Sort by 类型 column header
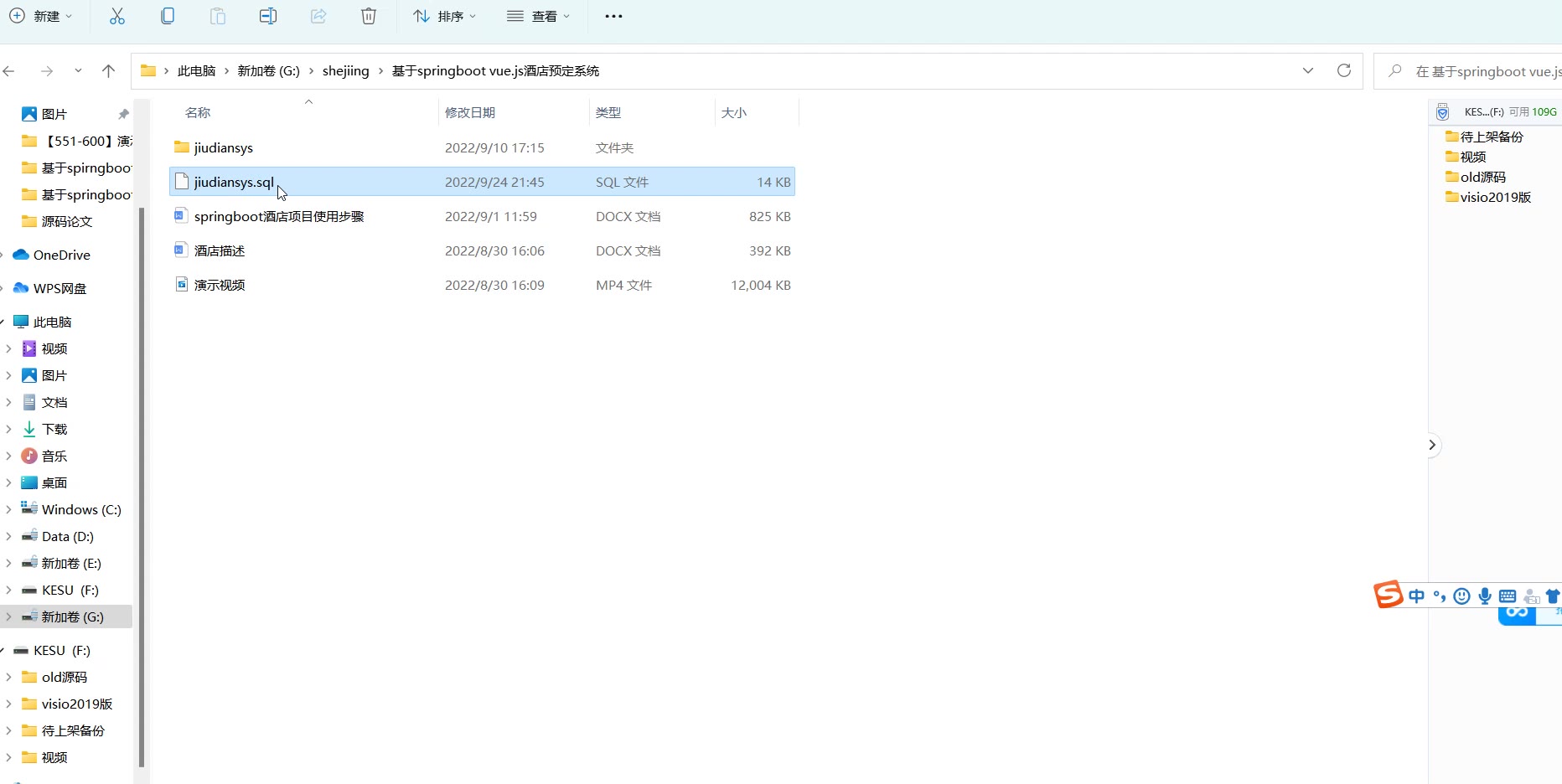 (x=608, y=112)
